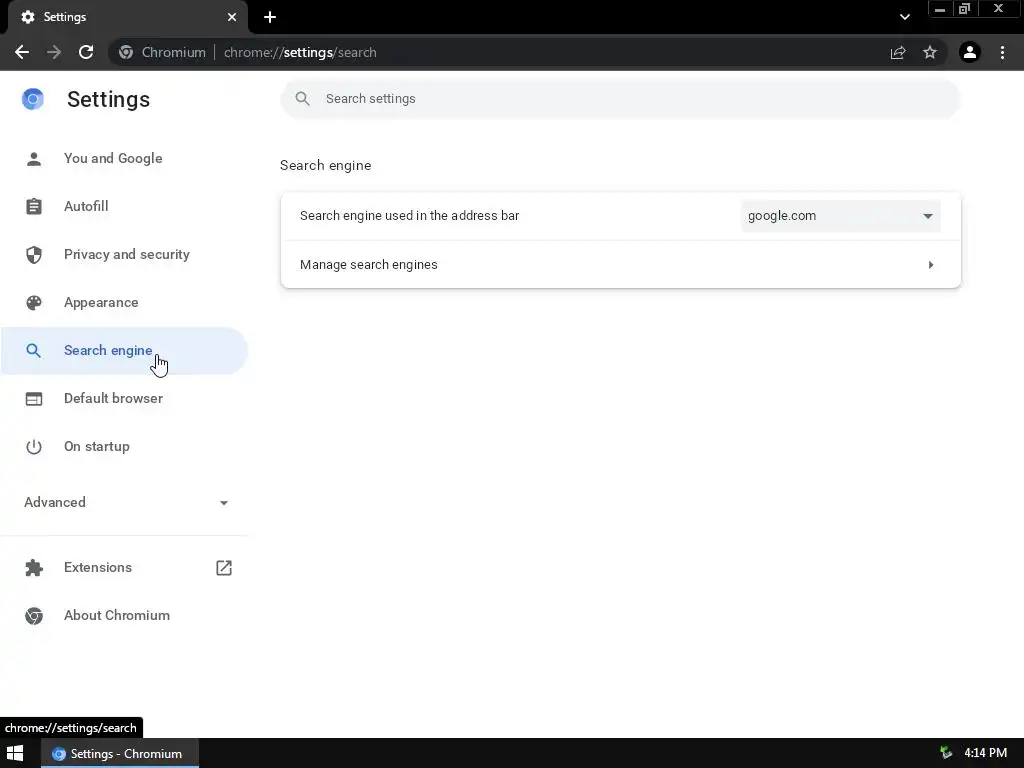This screenshot has height=768, width=1024.
Task: Click the share page icon in address bar
Action: [x=898, y=52]
